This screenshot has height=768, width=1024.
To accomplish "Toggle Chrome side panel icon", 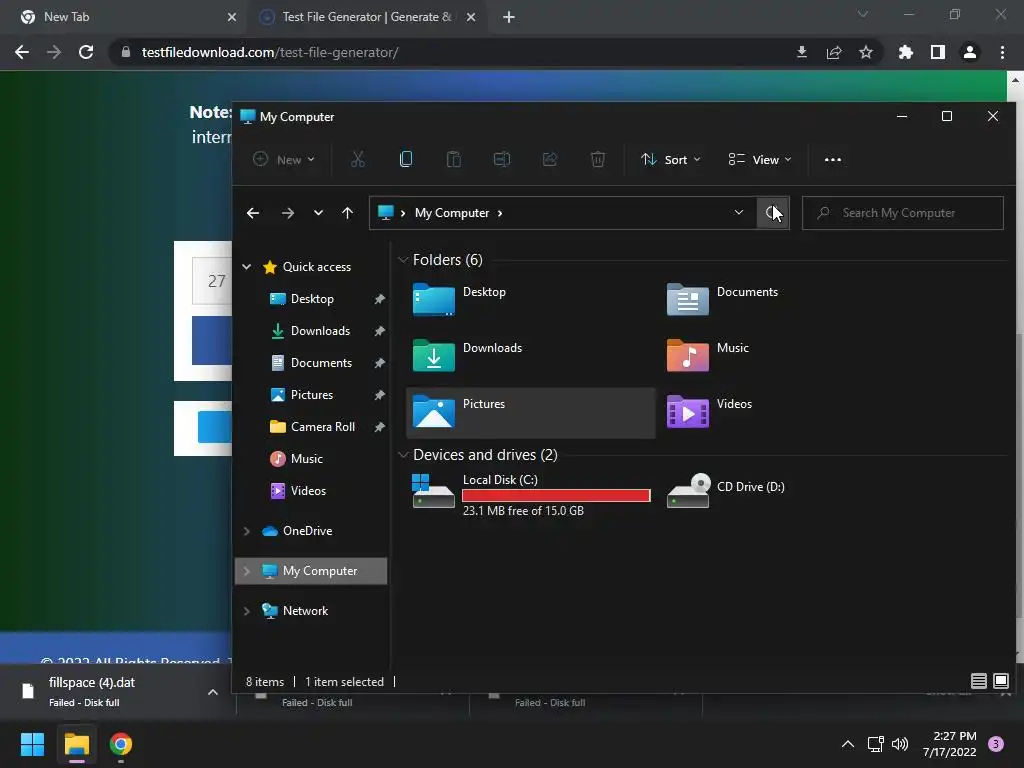I will click(x=937, y=52).
